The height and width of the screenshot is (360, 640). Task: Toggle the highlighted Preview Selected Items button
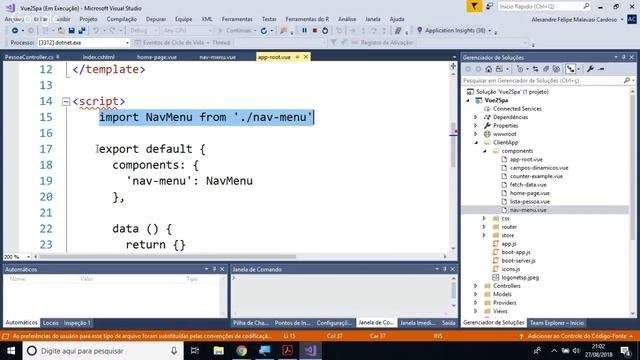(x=571, y=69)
